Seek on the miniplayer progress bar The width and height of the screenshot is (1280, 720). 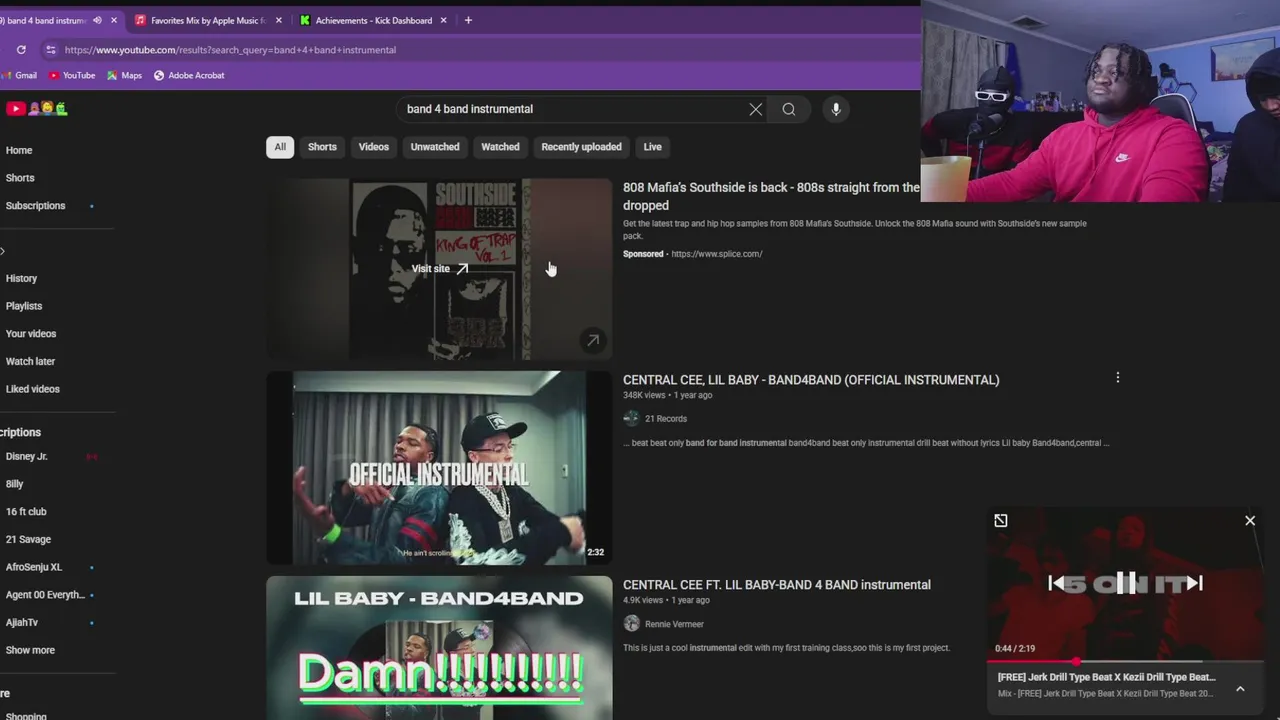click(x=1125, y=661)
